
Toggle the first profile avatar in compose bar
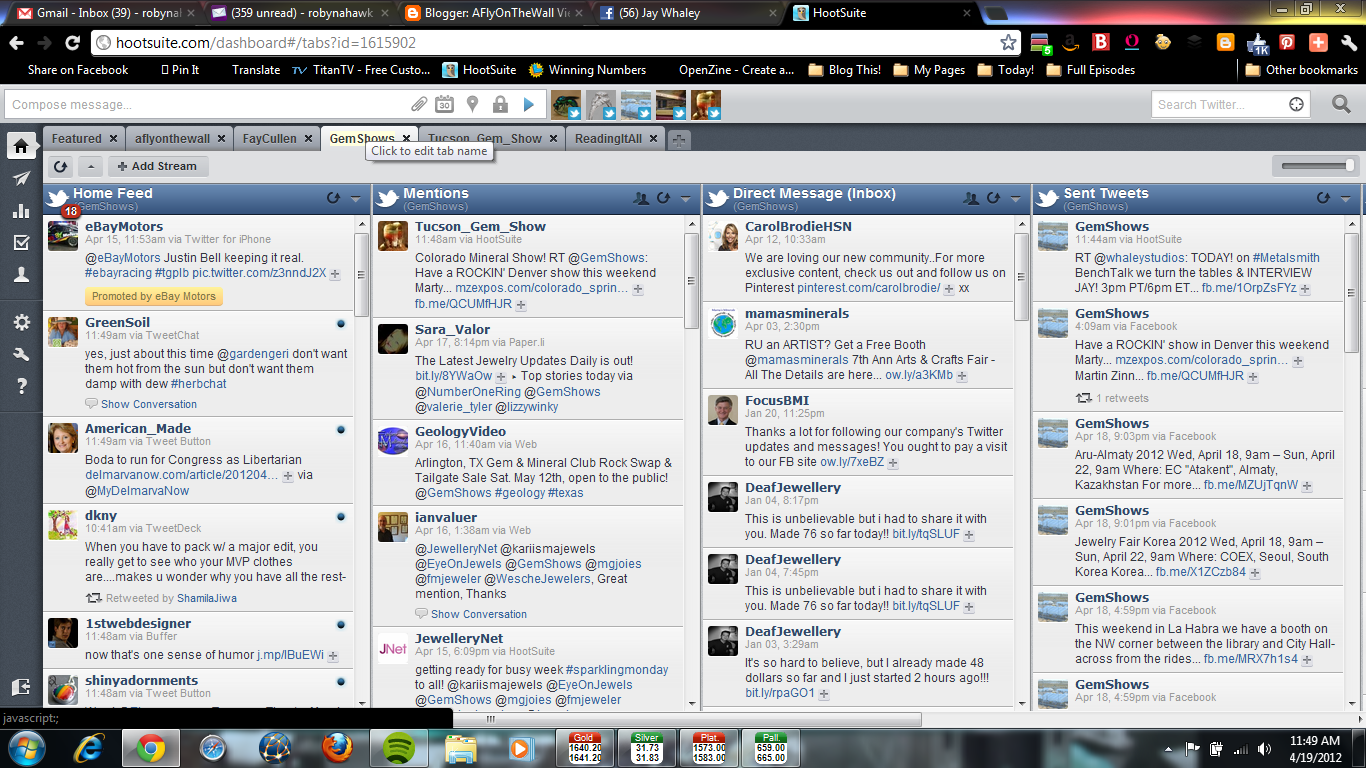[566, 104]
